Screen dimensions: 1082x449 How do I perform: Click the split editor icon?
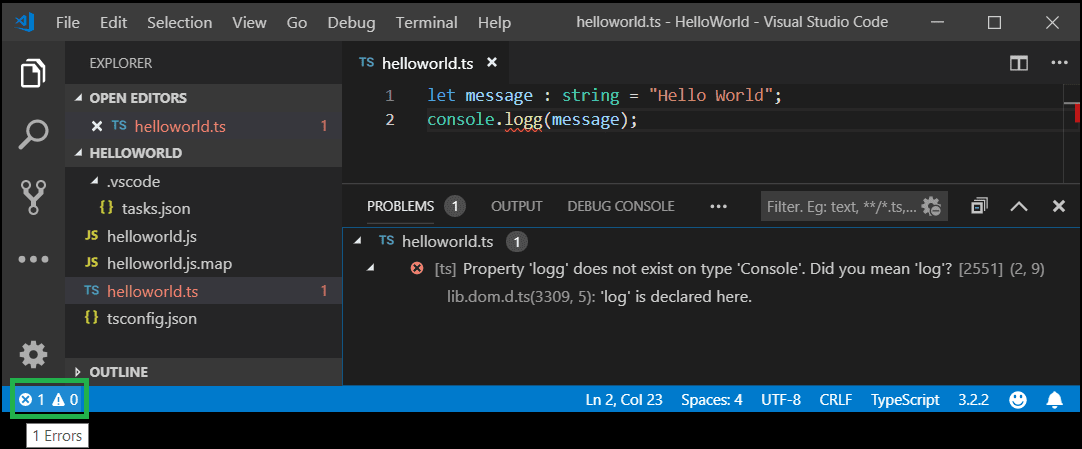pos(1018,63)
